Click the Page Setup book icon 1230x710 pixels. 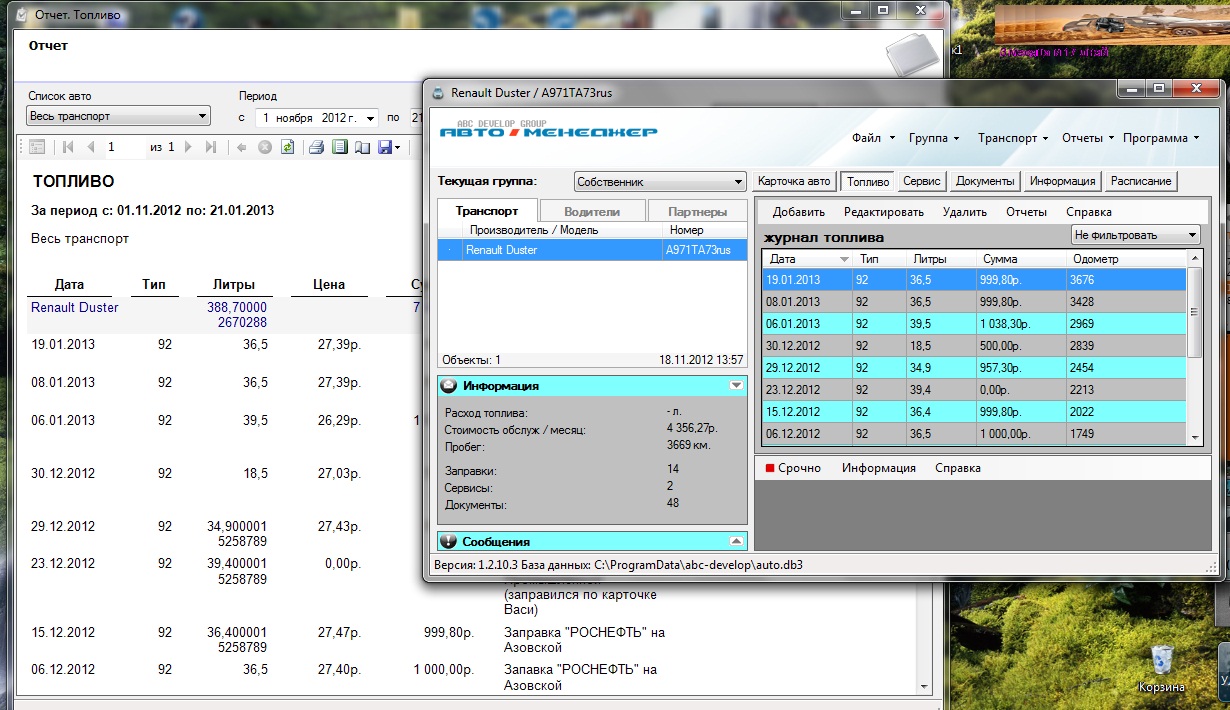pyautogui.click(x=361, y=147)
